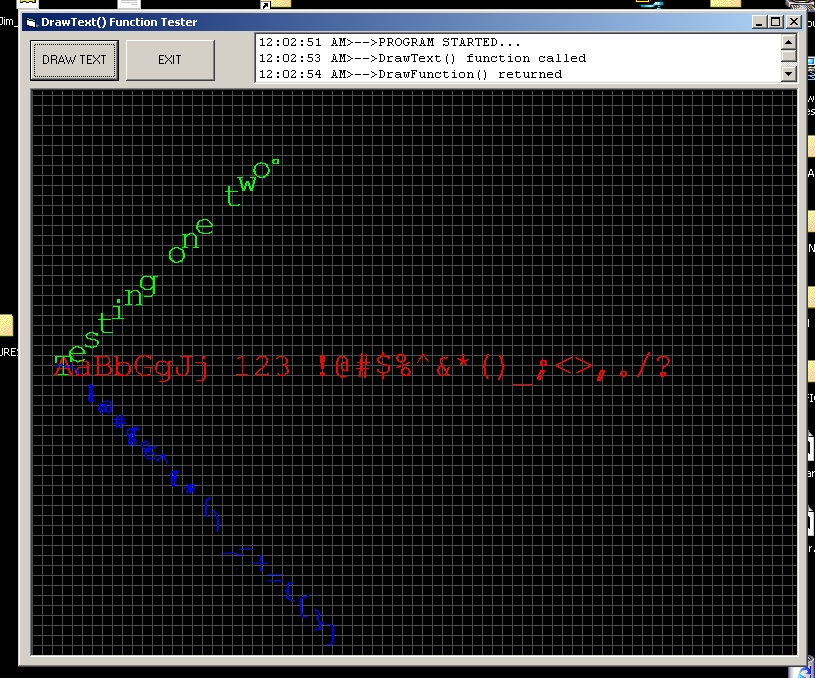Click the 'PROGRAM STARTED...' log line
The image size is (815, 678).
click(x=389, y=42)
